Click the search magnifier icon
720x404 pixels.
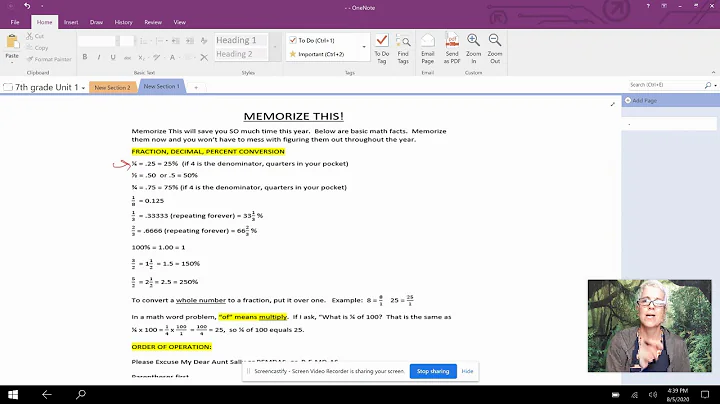(x=708, y=85)
